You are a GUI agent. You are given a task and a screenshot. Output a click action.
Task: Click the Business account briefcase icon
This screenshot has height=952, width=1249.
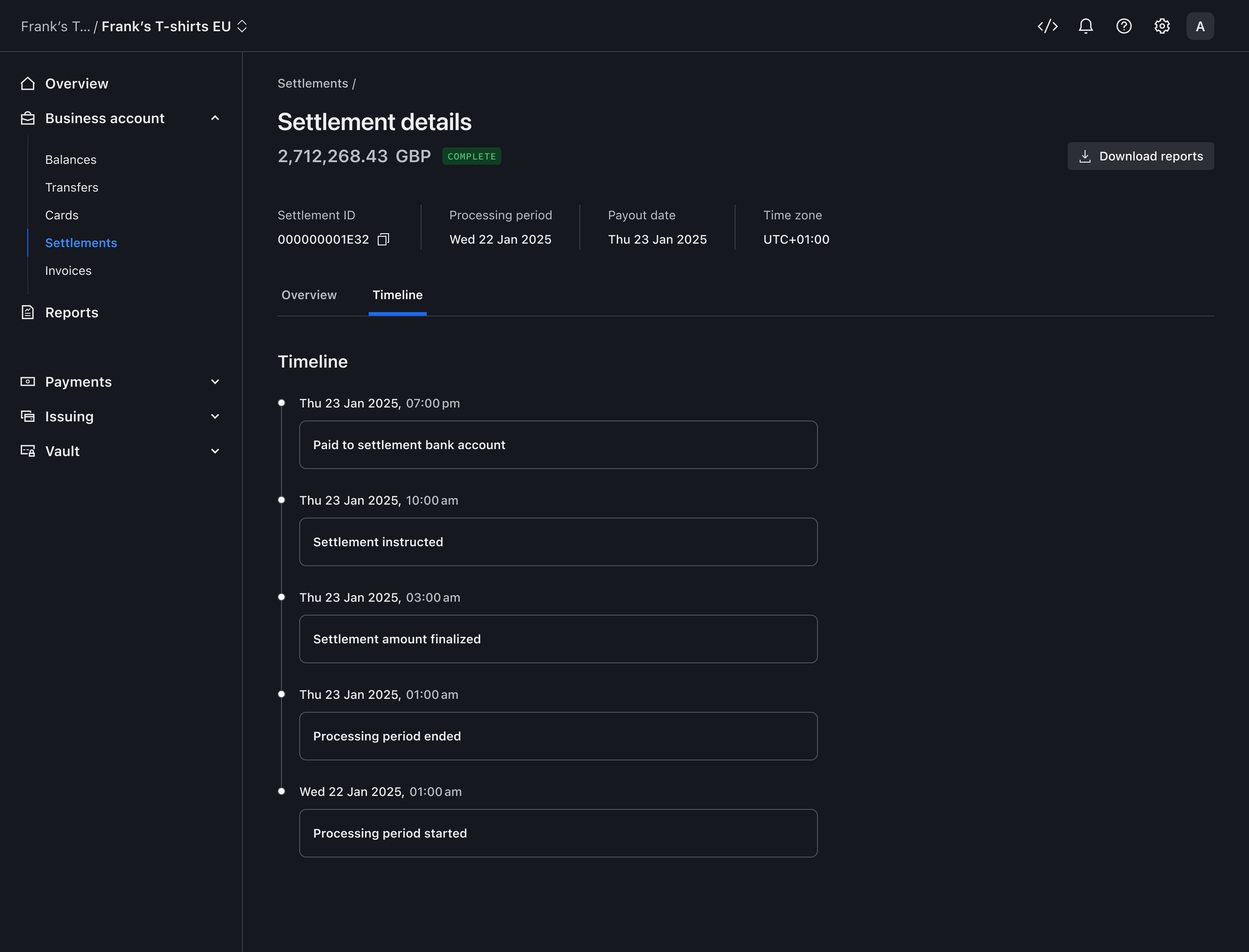pos(28,118)
